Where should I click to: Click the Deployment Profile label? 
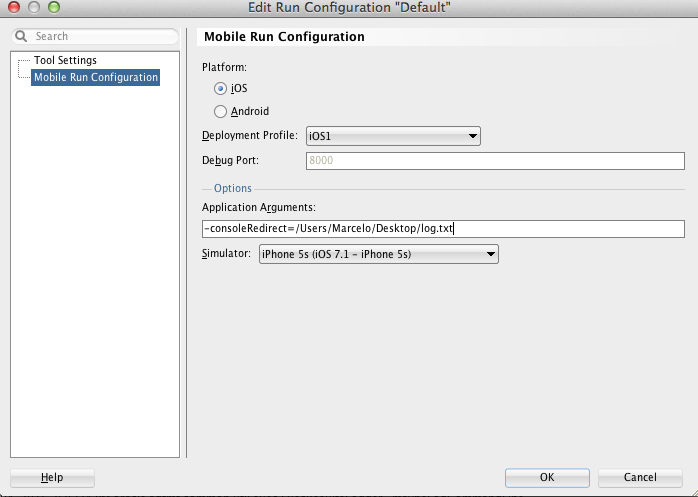250,135
